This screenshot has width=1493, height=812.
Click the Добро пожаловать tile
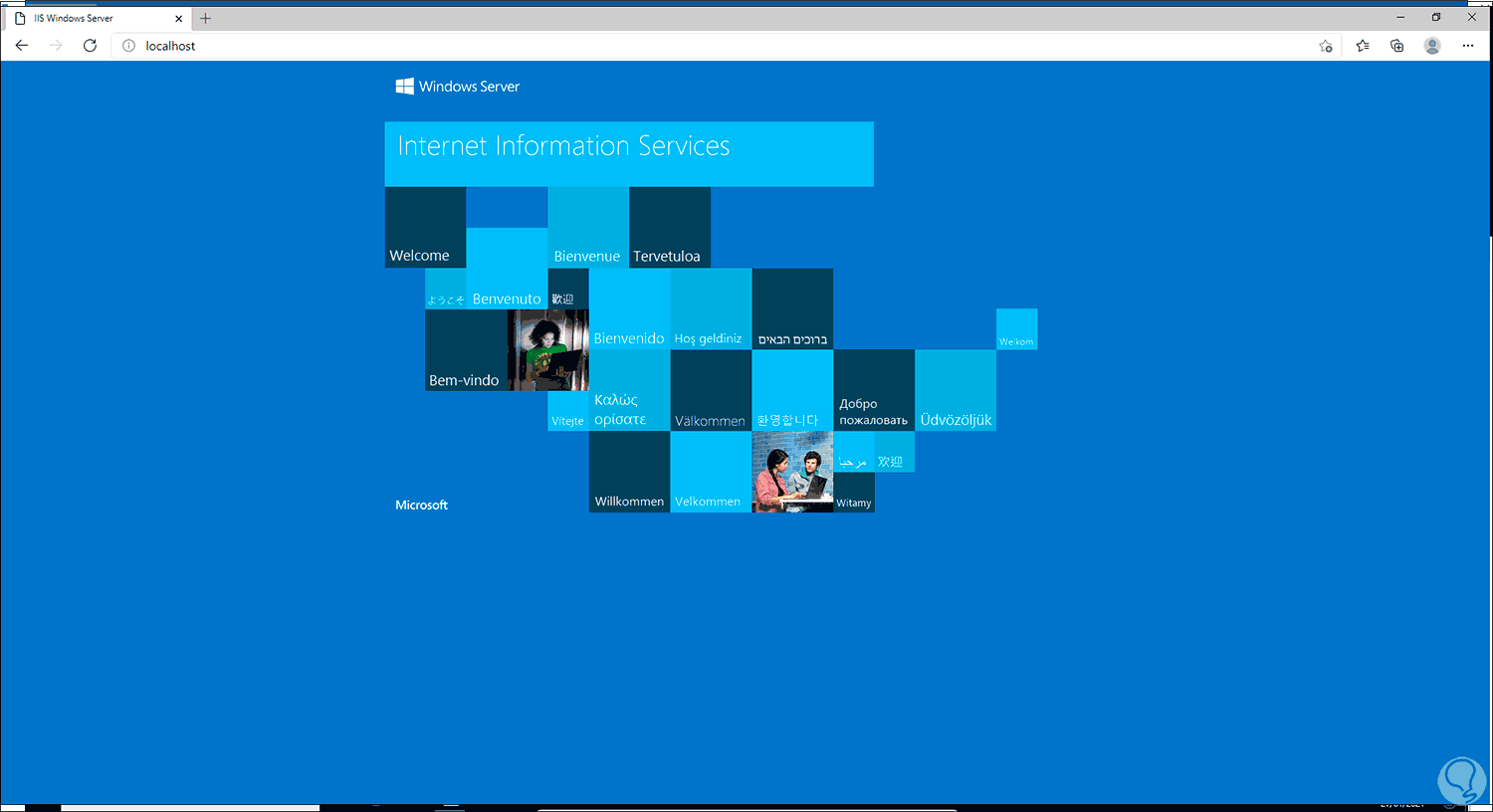coord(874,391)
